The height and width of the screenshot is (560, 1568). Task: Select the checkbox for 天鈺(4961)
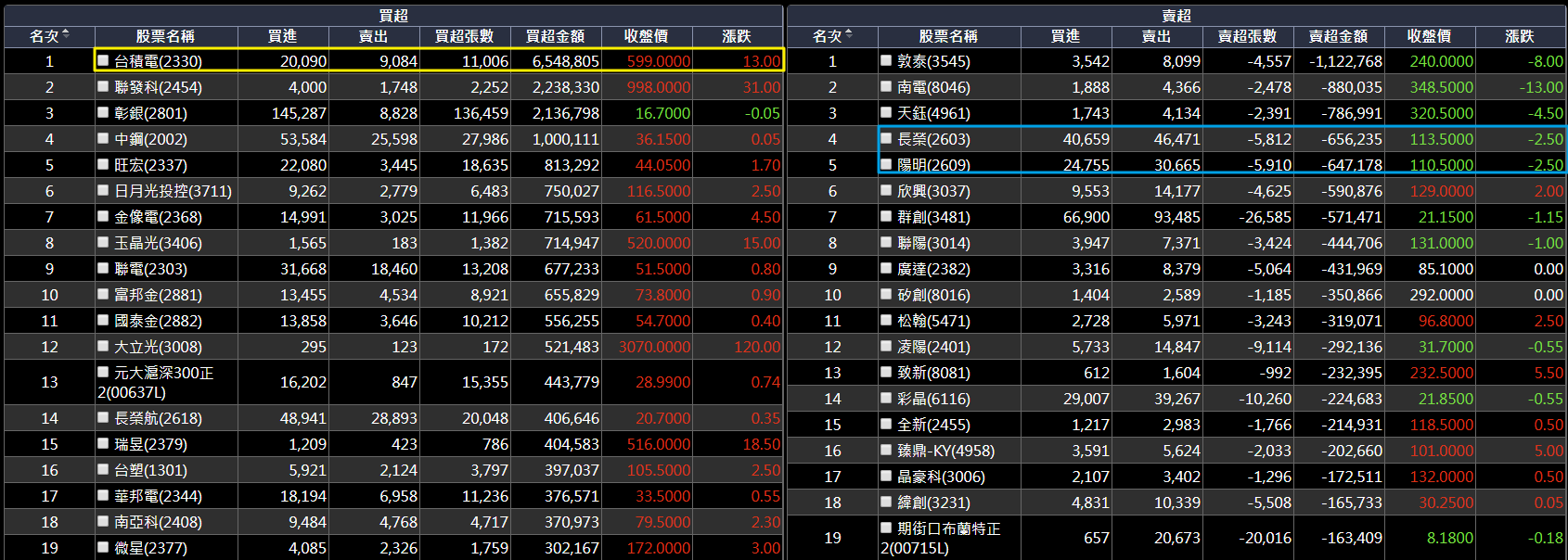887,112
